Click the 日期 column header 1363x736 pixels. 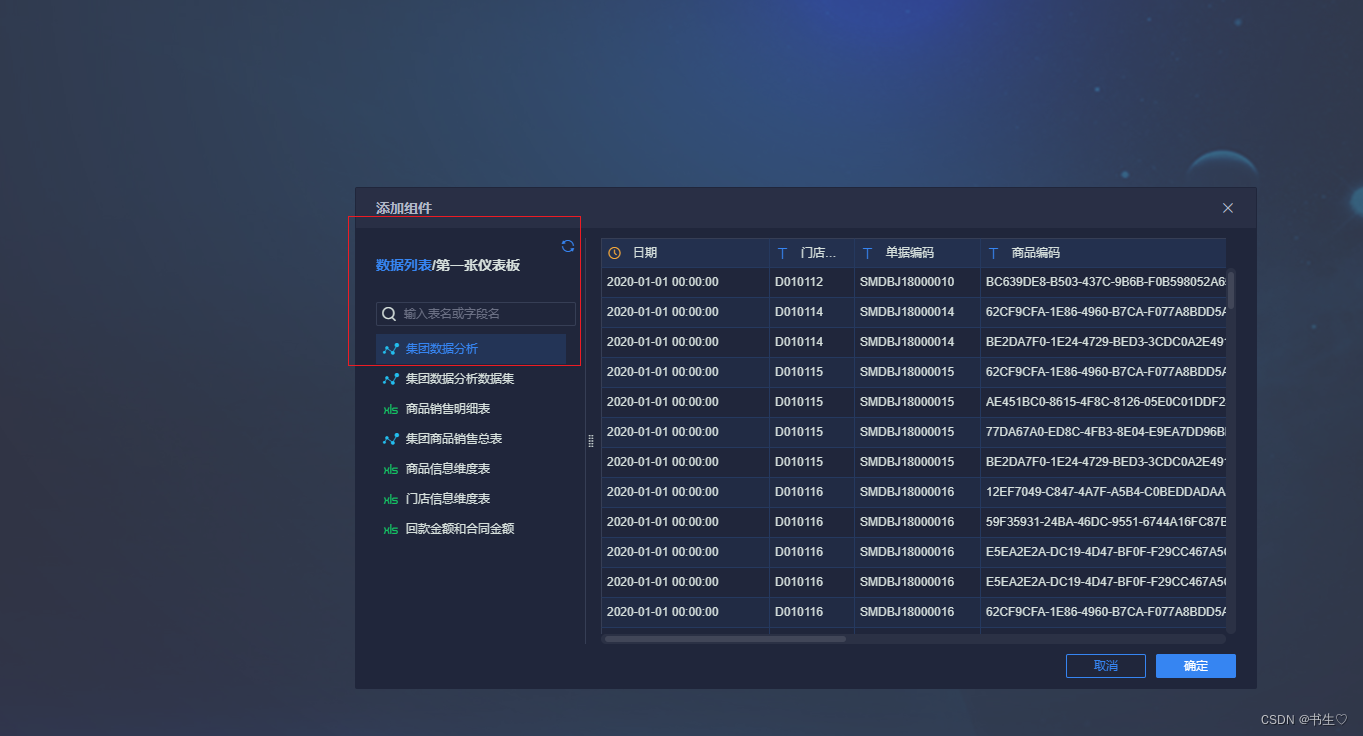685,253
